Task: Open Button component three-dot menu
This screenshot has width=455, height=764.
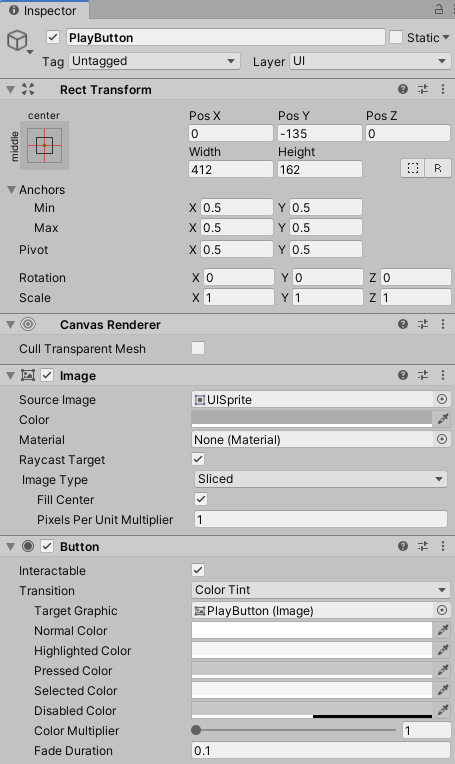Action: click(443, 546)
